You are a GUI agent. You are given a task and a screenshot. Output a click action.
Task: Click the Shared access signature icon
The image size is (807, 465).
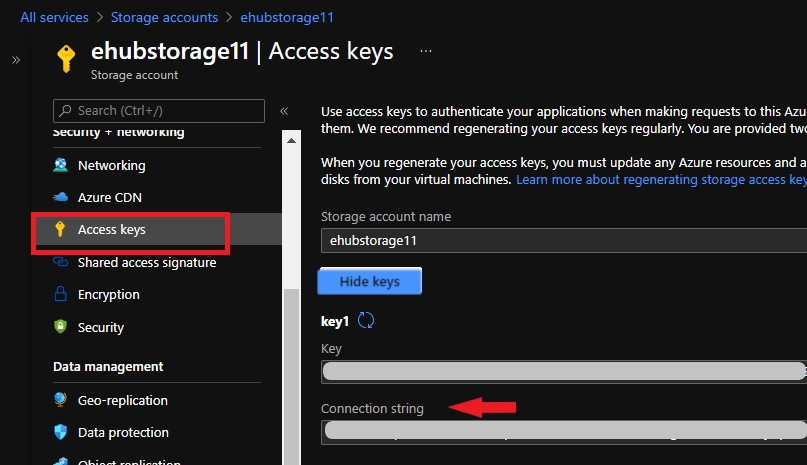click(x=60, y=262)
